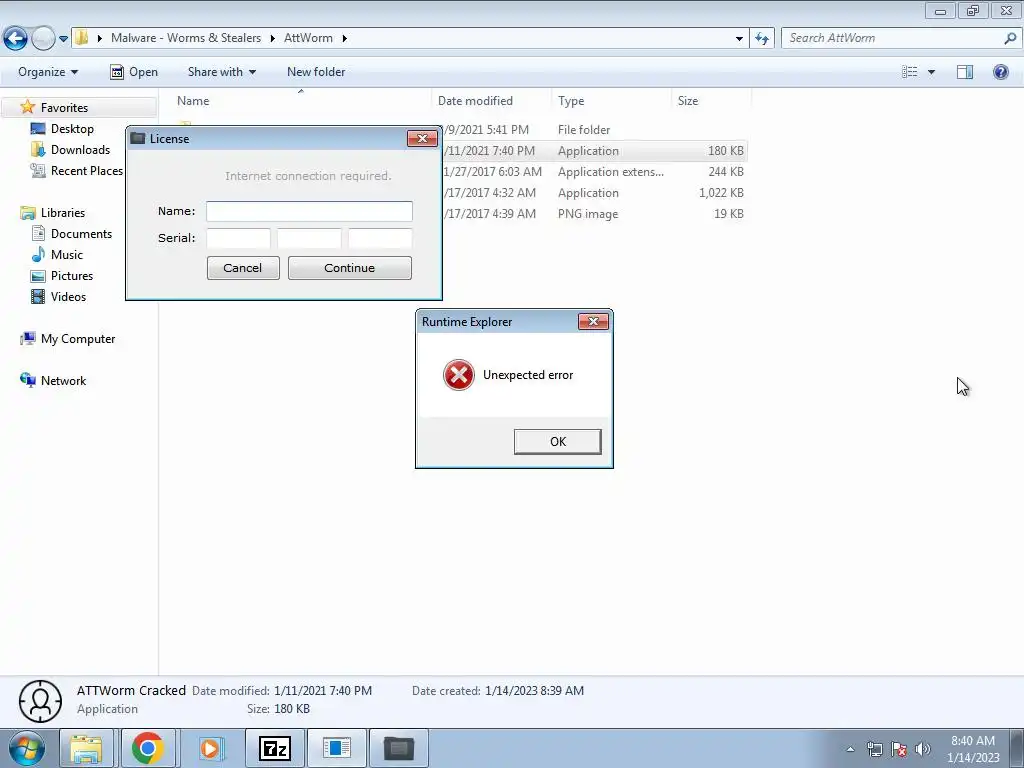The image size is (1024, 768).
Task: Launch Google Chrome from taskbar
Action: coord(148,748)
